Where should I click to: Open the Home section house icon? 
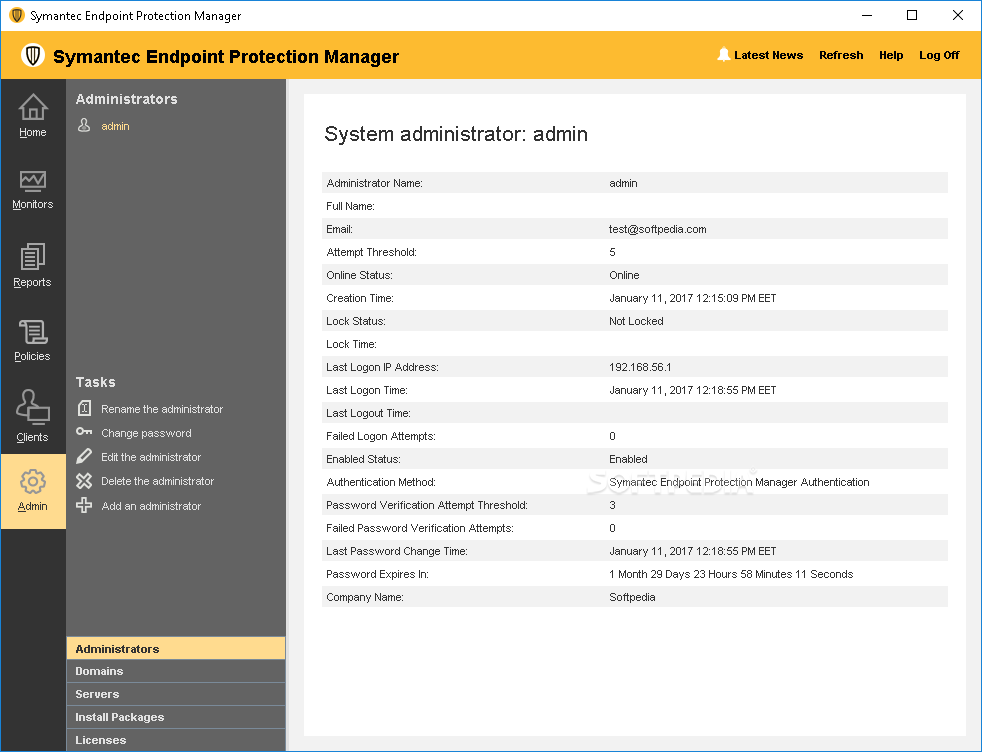tap(33, 107)
